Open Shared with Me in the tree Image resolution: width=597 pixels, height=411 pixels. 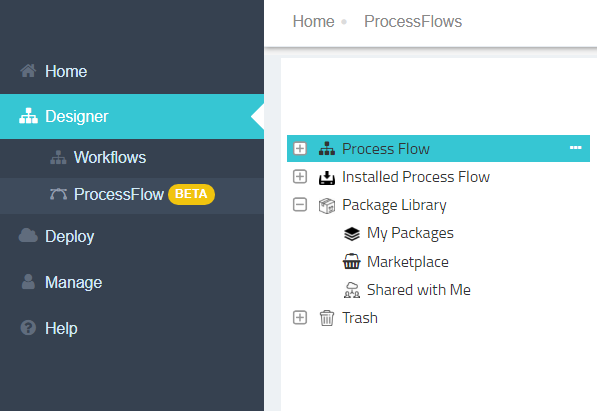tap(418, 290)
